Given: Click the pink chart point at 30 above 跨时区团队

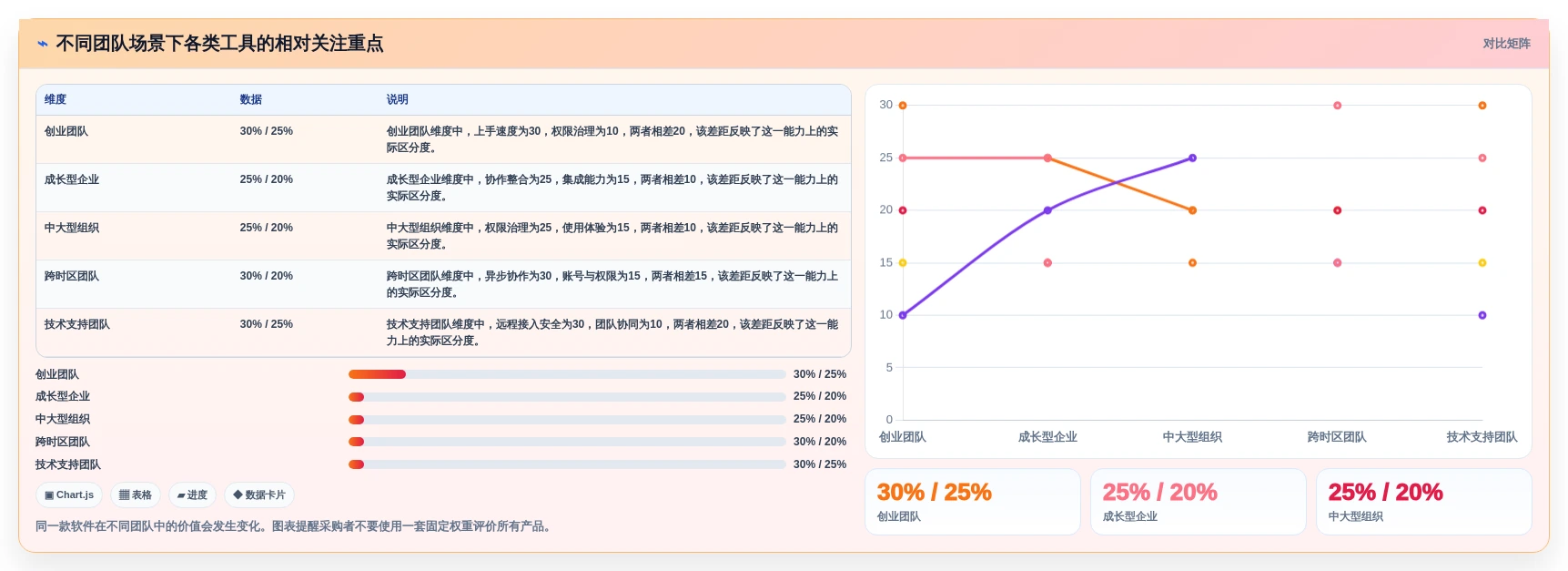Looking at the screenshot, I should (x=1338, y=106).
